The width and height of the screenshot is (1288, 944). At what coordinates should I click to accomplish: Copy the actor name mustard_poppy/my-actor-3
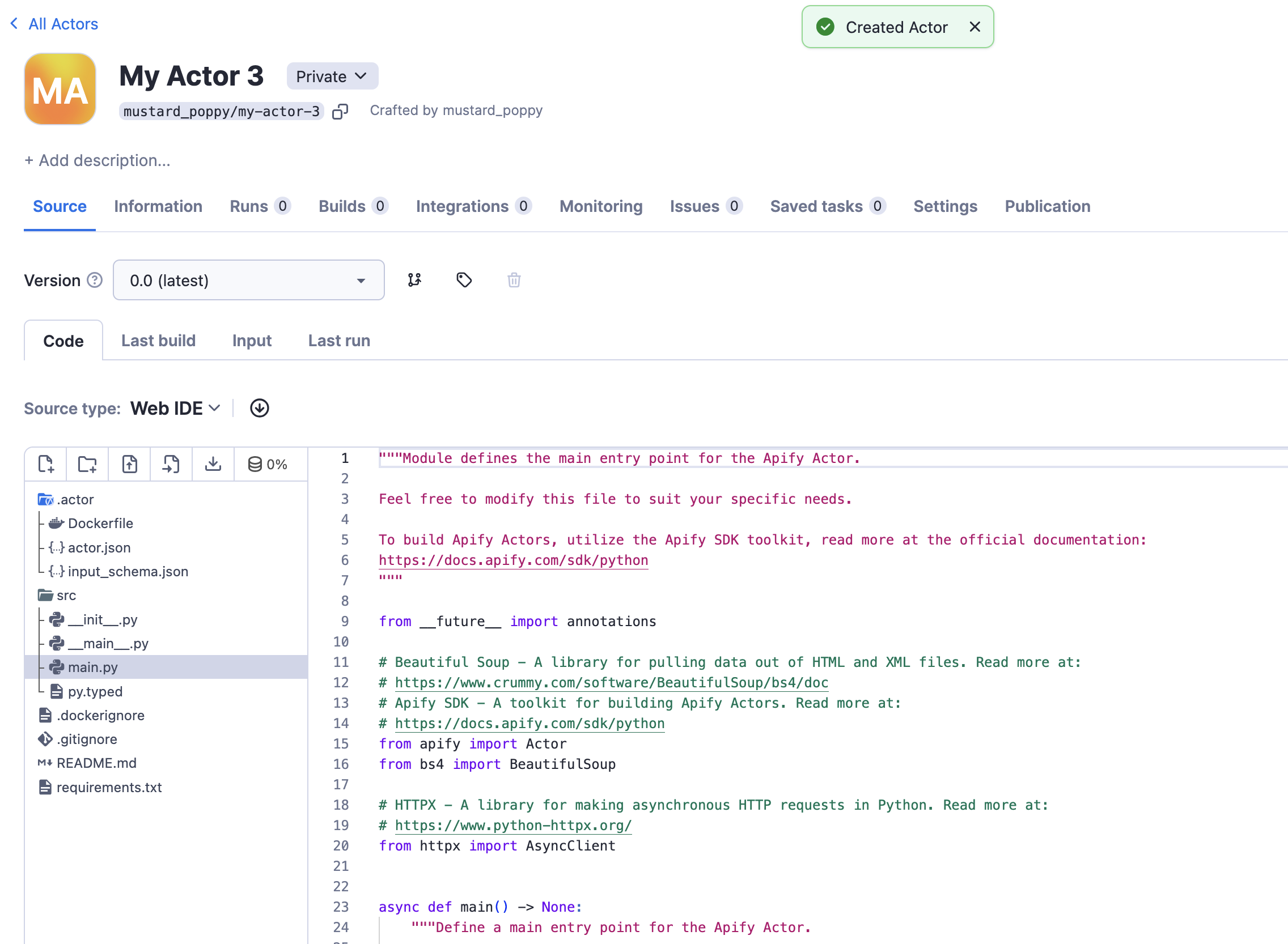341,111
